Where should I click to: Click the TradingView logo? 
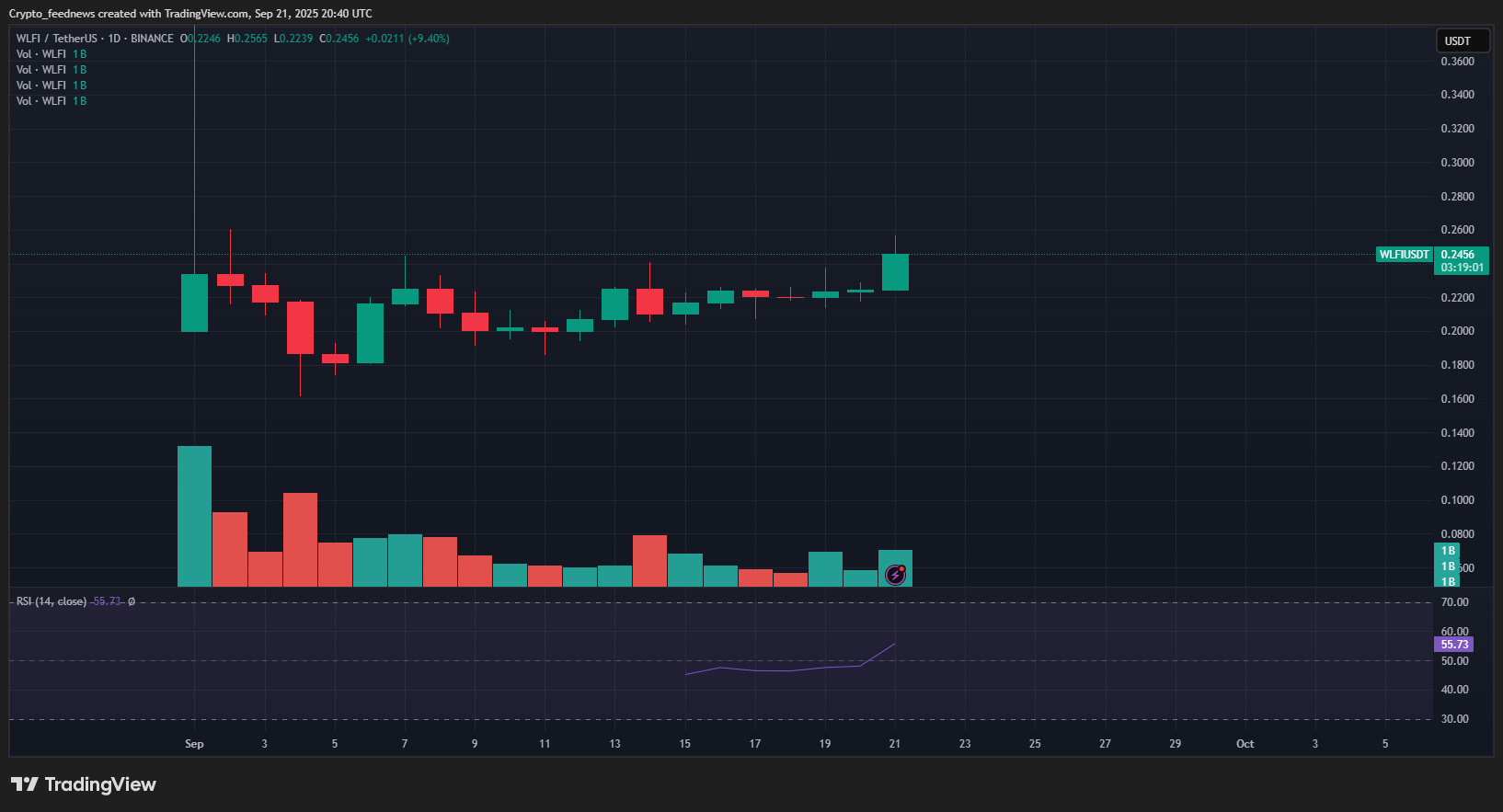click(x=84, y=784)
